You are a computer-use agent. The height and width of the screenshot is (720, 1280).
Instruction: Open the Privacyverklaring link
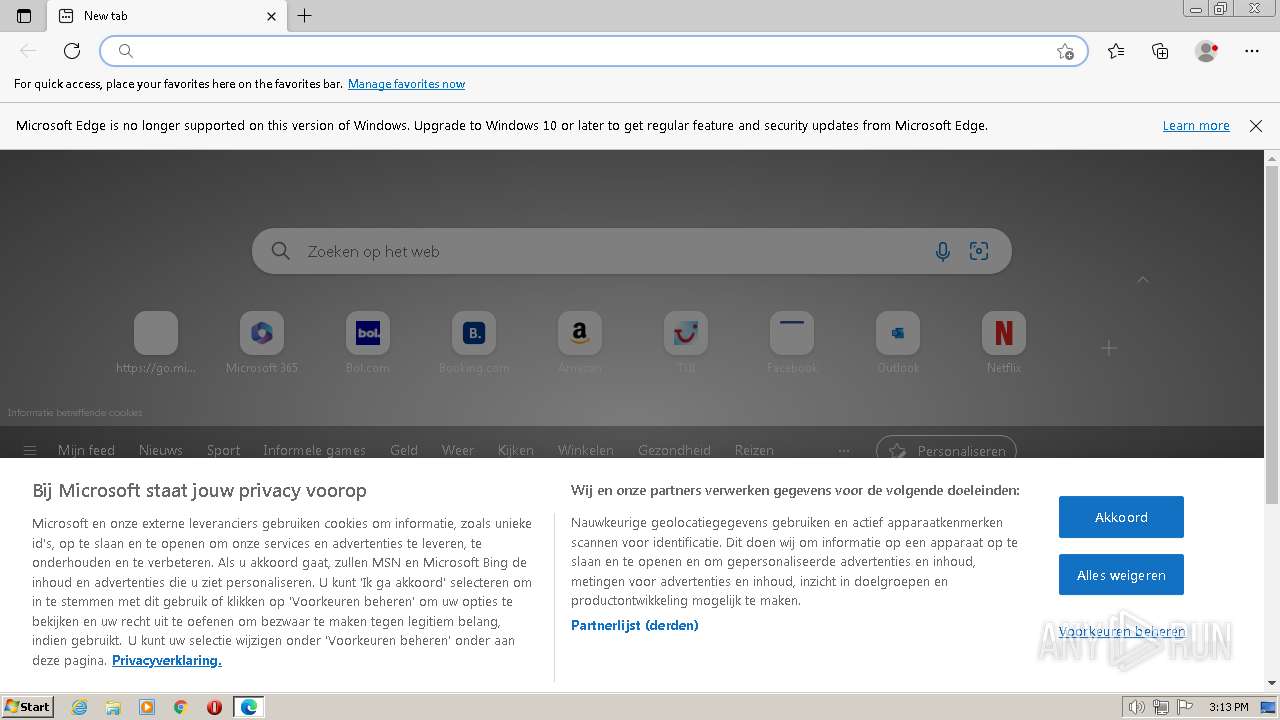click(x=167, y=660)
